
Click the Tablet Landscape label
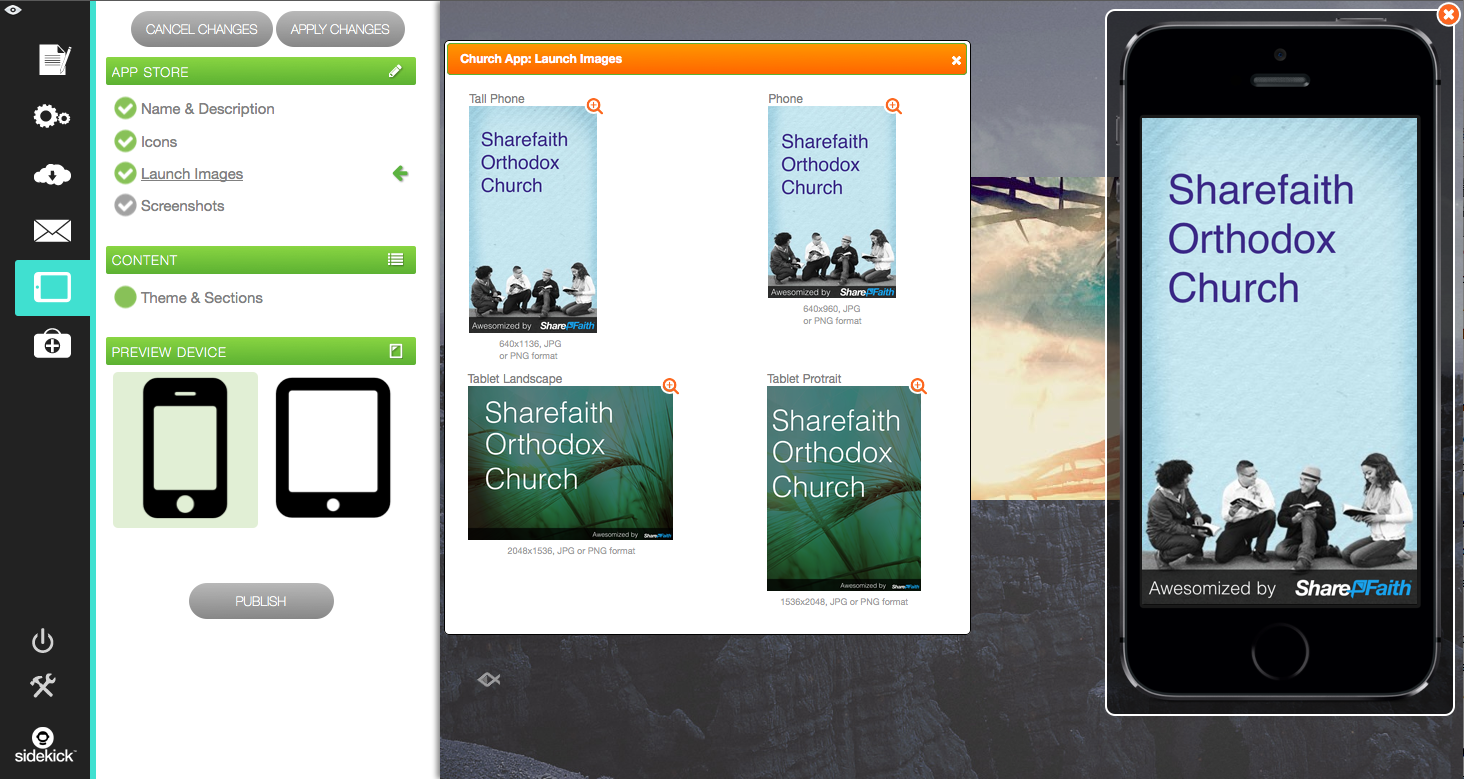tap(515, 379)
